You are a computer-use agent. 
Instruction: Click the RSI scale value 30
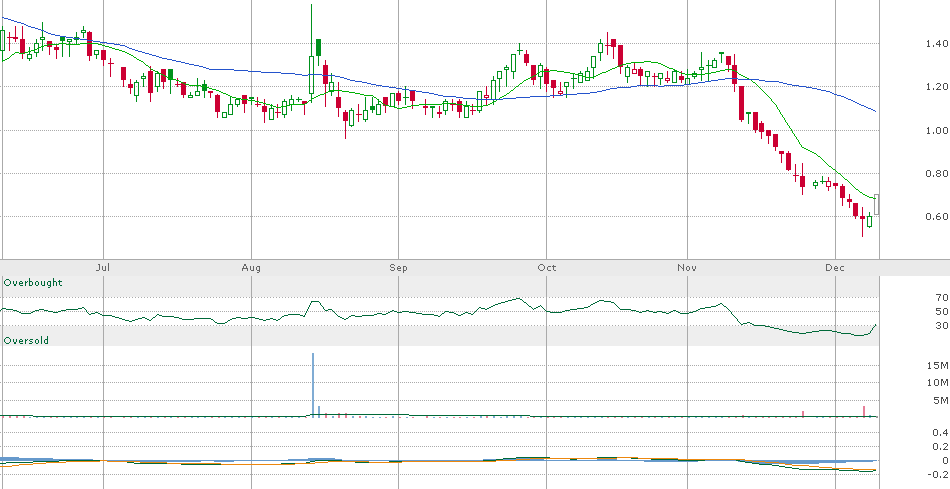(x=941, y=326)
